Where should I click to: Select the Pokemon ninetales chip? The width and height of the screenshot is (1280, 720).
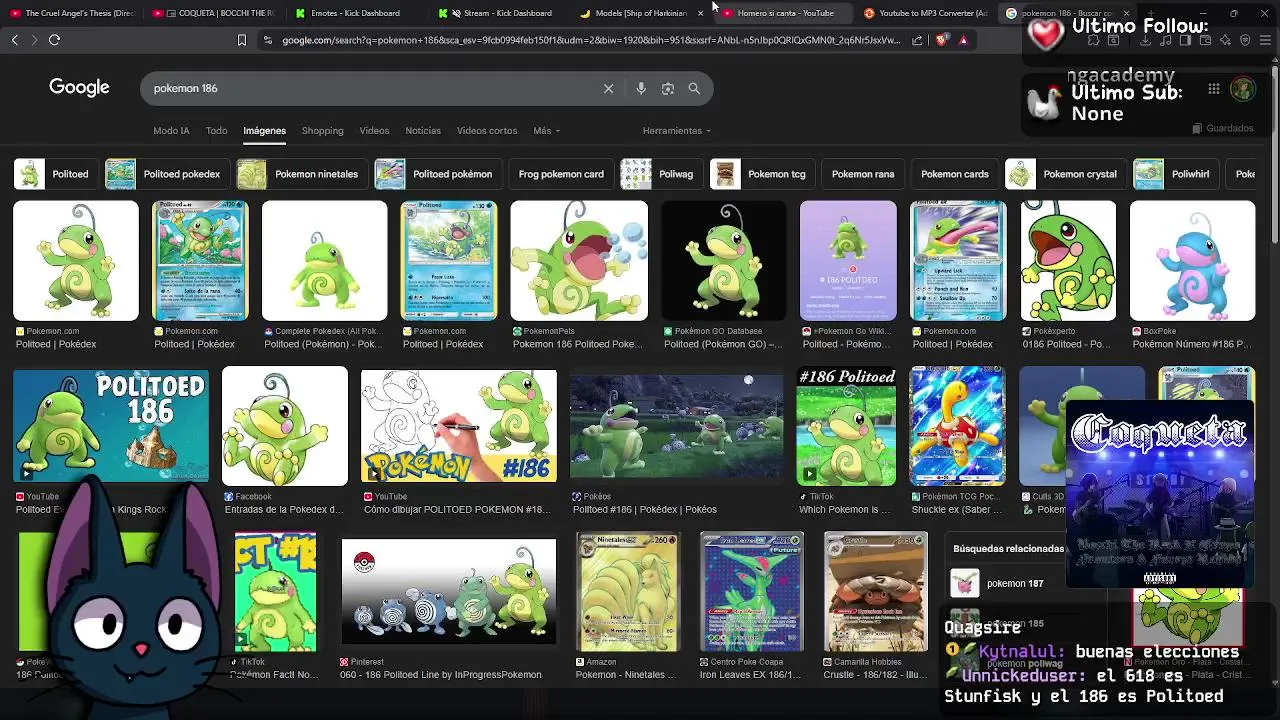301,174
